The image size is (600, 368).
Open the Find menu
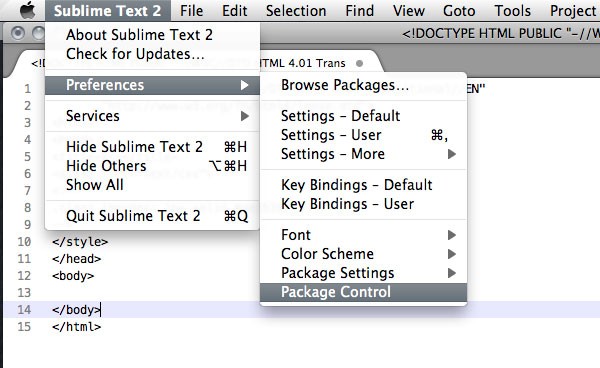click(x=360, y=11)
